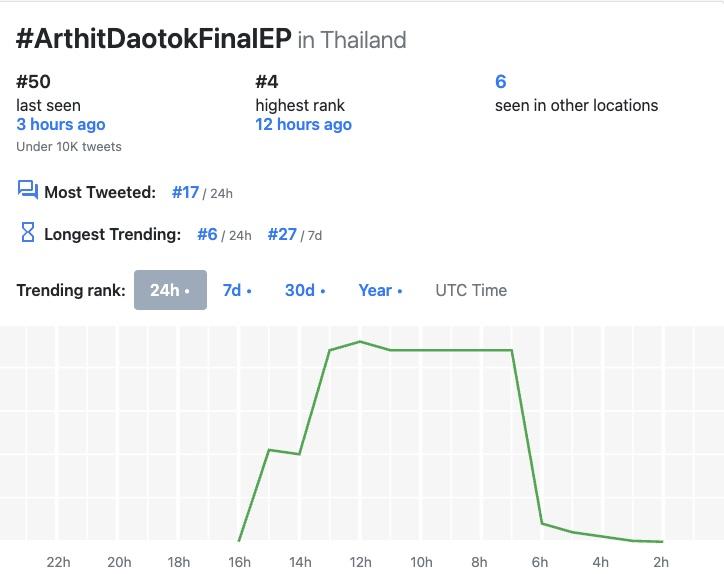Click the Most Tweeted chat bubbles icon

(x=28, y=191)
